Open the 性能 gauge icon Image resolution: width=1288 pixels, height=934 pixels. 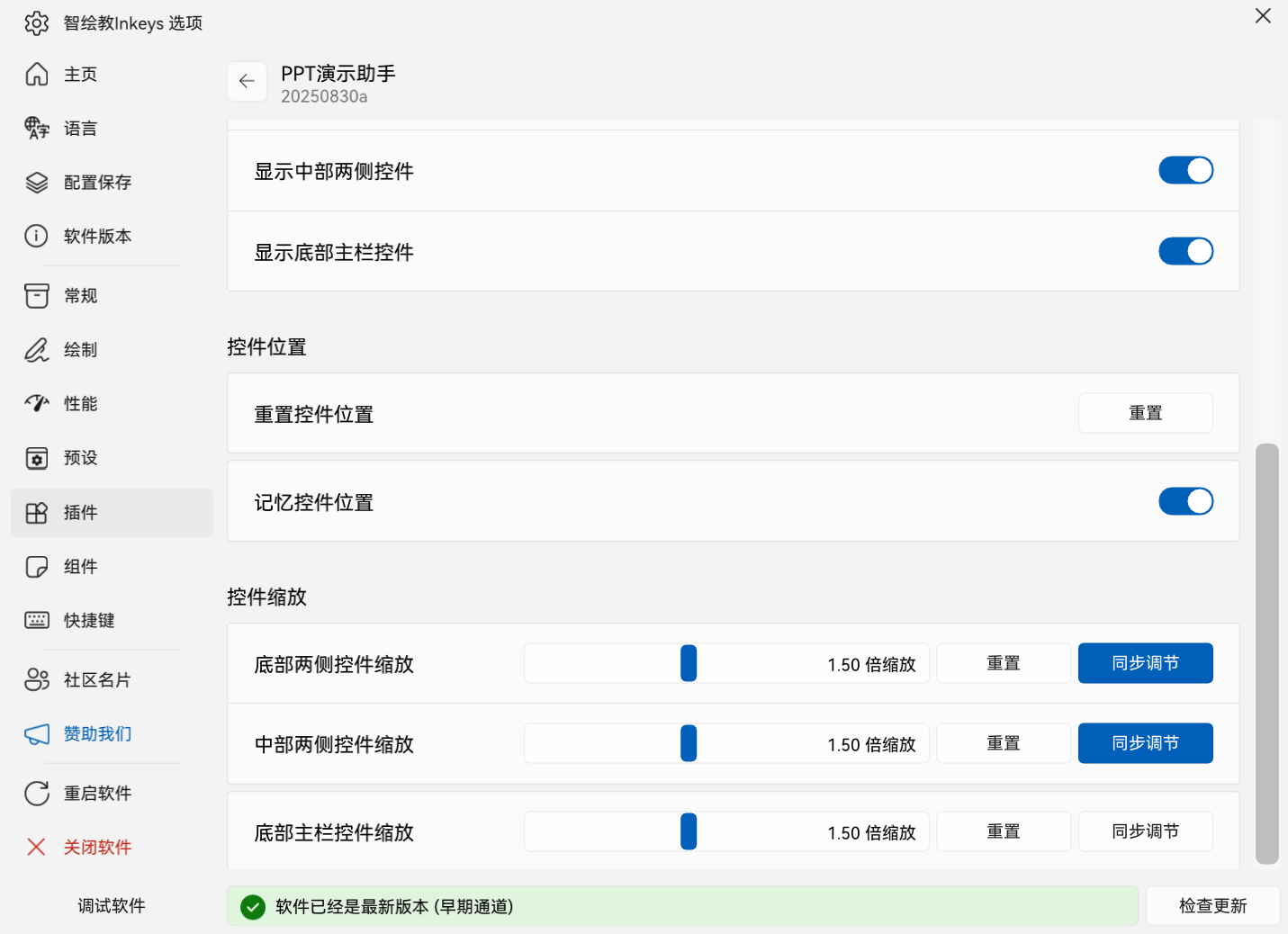click(x=37, y=404)
